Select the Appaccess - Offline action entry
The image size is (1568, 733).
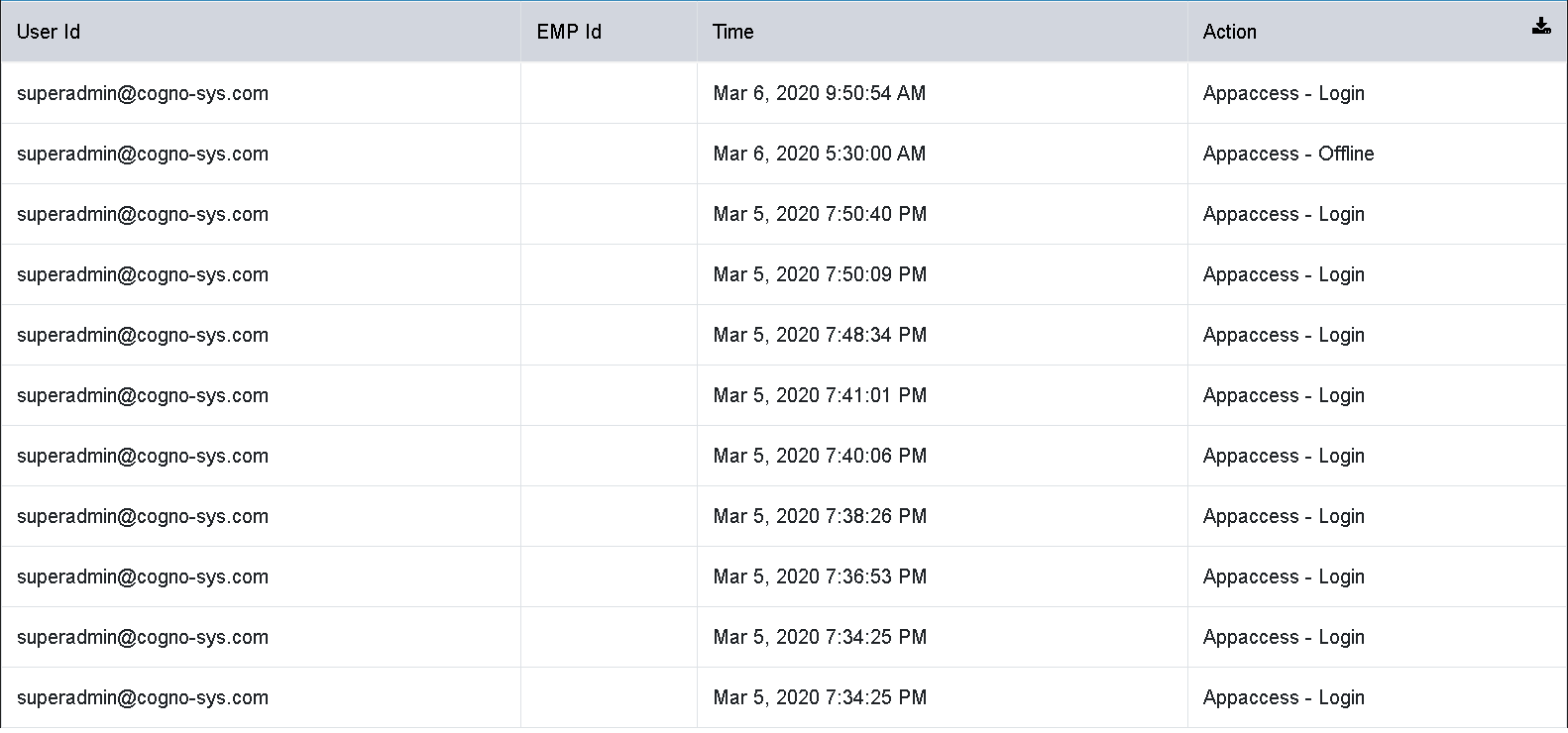pos(1288,154)
